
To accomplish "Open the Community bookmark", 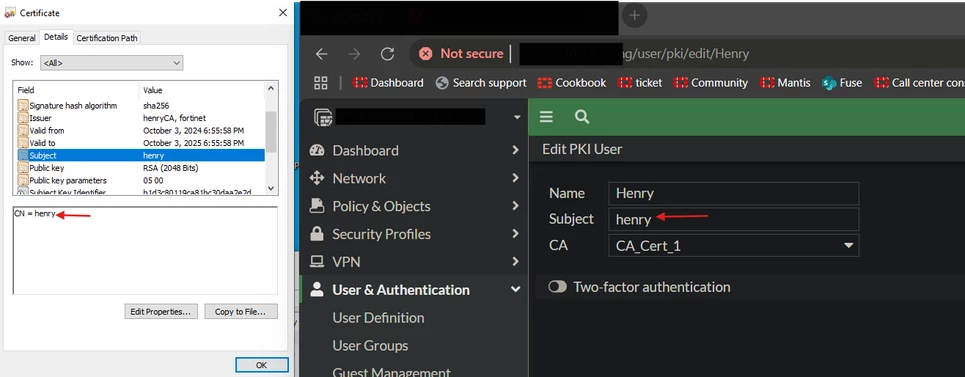I will click(711, 83).
